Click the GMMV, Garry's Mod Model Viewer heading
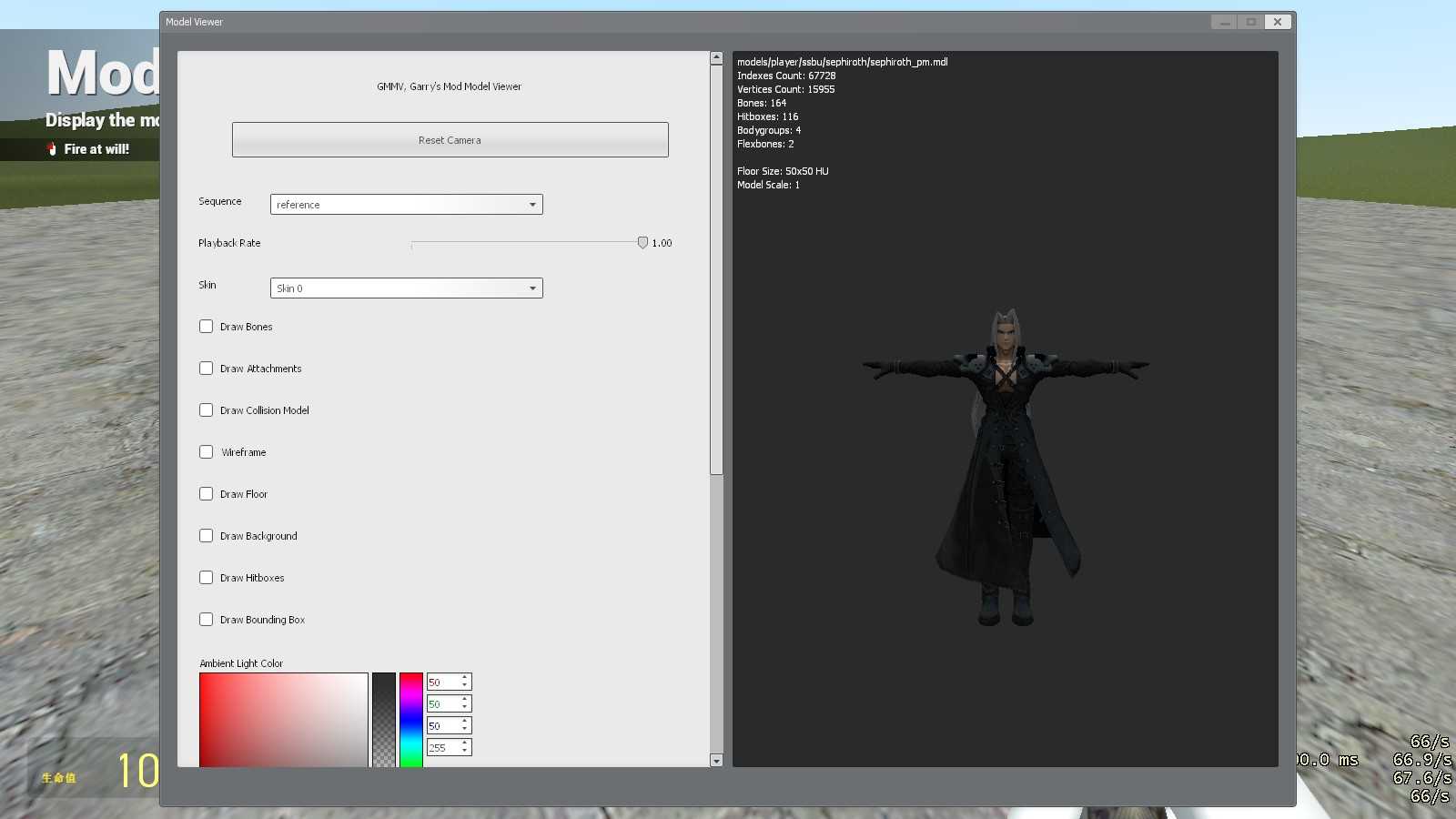1456x819 pixels. (450, 86)
